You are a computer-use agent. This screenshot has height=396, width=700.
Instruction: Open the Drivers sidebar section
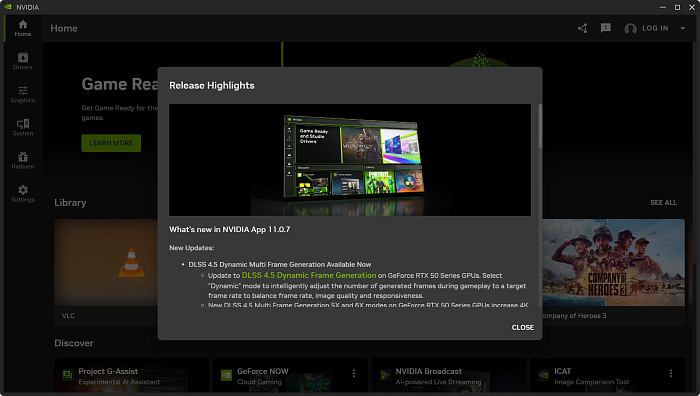point(23,61)
